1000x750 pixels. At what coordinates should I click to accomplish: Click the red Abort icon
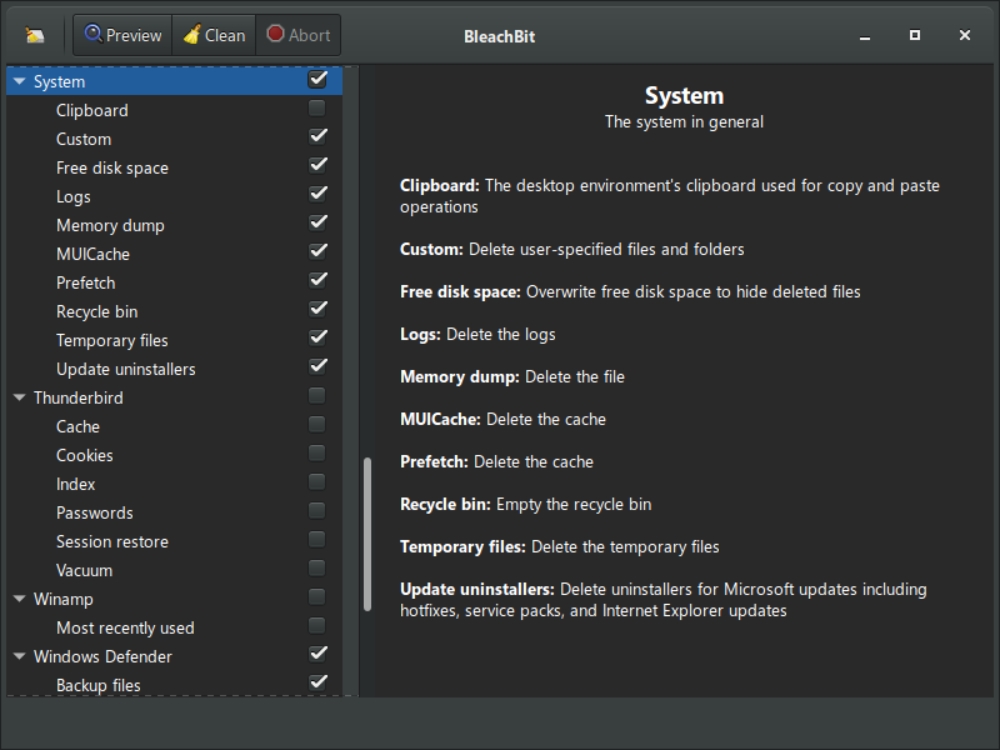[x=275, y=34]
